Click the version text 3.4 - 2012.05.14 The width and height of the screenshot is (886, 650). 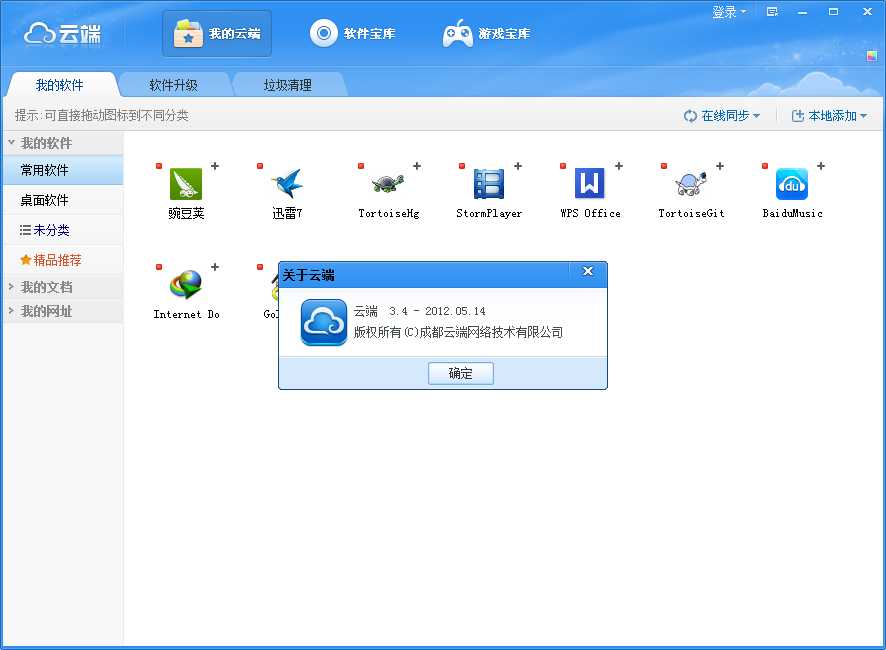click(x=437, y=311)
